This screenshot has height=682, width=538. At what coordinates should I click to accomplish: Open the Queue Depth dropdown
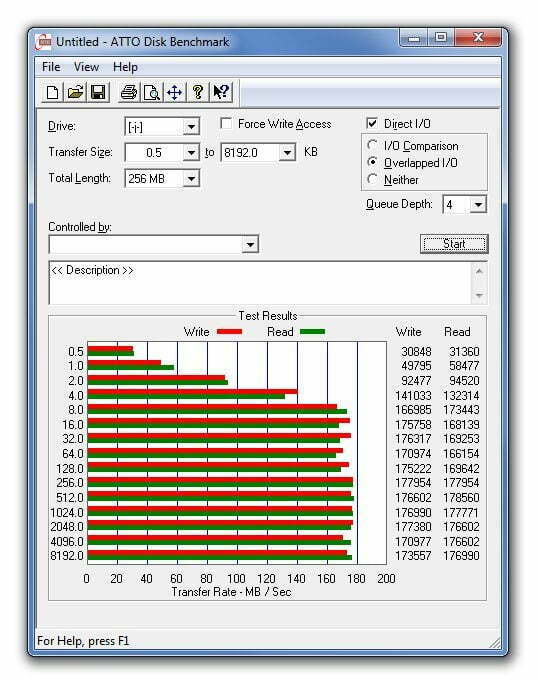[x=478, y=204]
